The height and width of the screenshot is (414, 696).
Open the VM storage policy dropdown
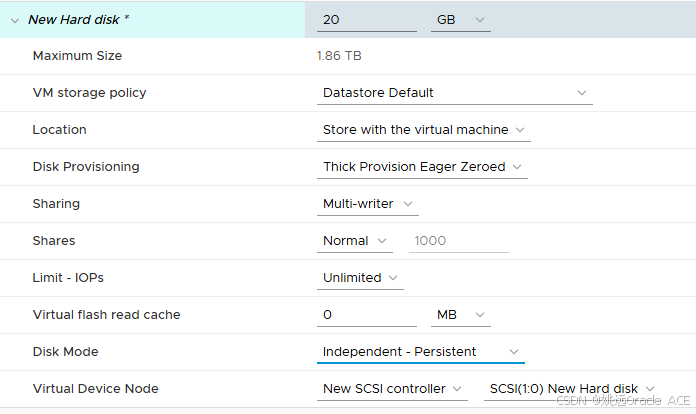(x=455, y=93)
